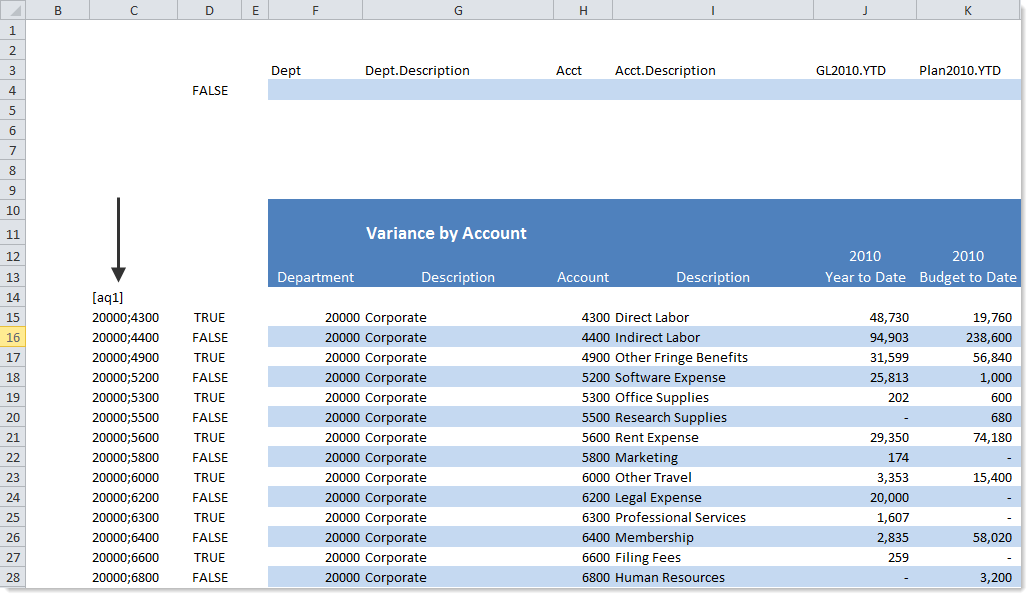Select column G header
The image size is (1027, 595).
coord(457,10)
